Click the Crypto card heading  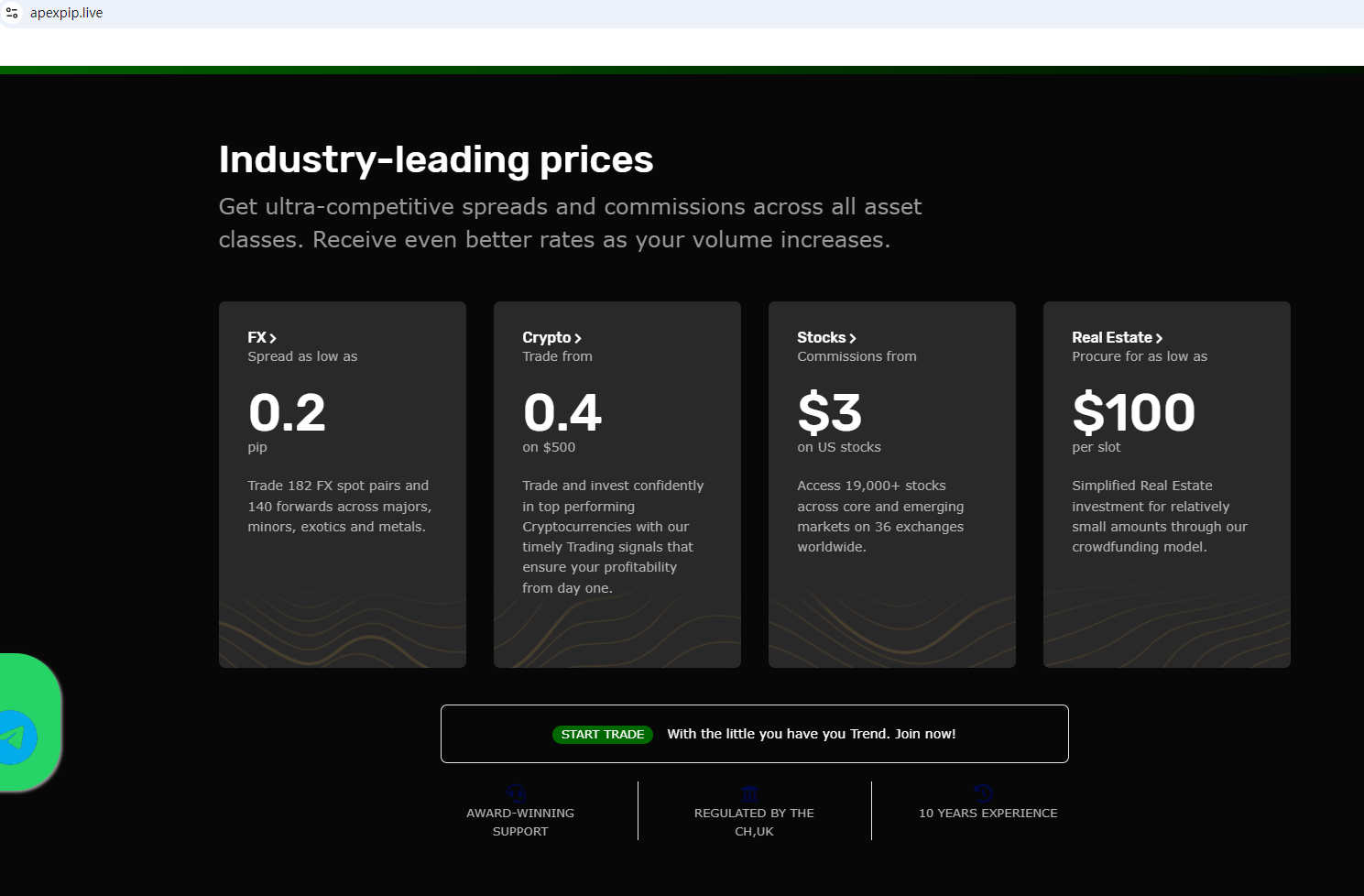[x=547, y=337]
